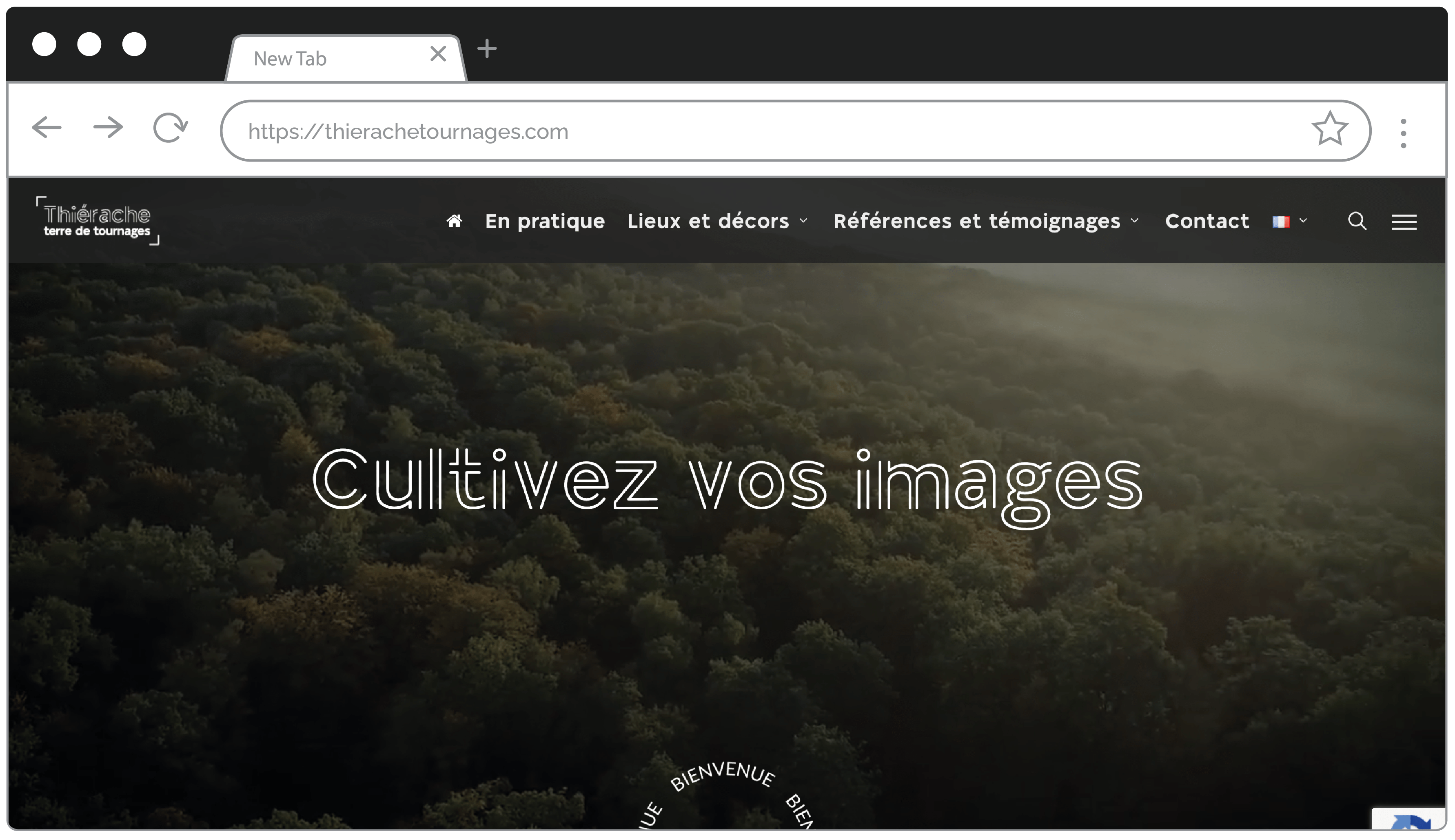Open the Contact page link
The image size is (1455, 840).
click(x=1207, y=222)
